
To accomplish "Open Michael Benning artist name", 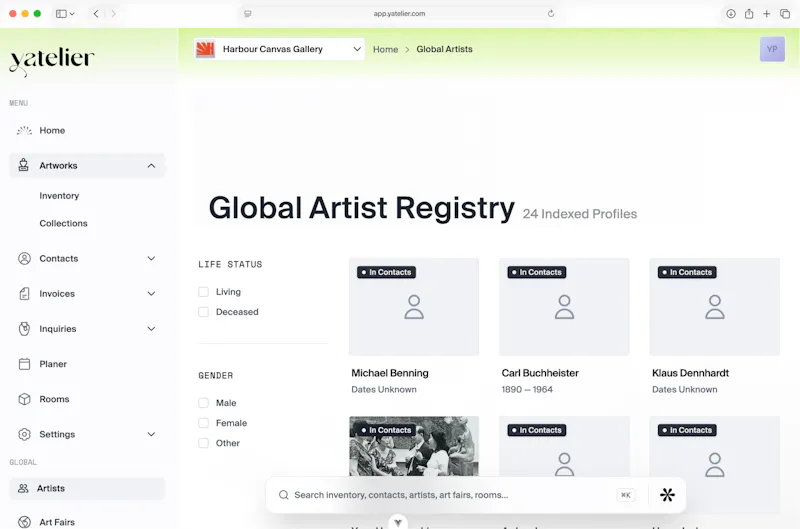I will 390,373.
